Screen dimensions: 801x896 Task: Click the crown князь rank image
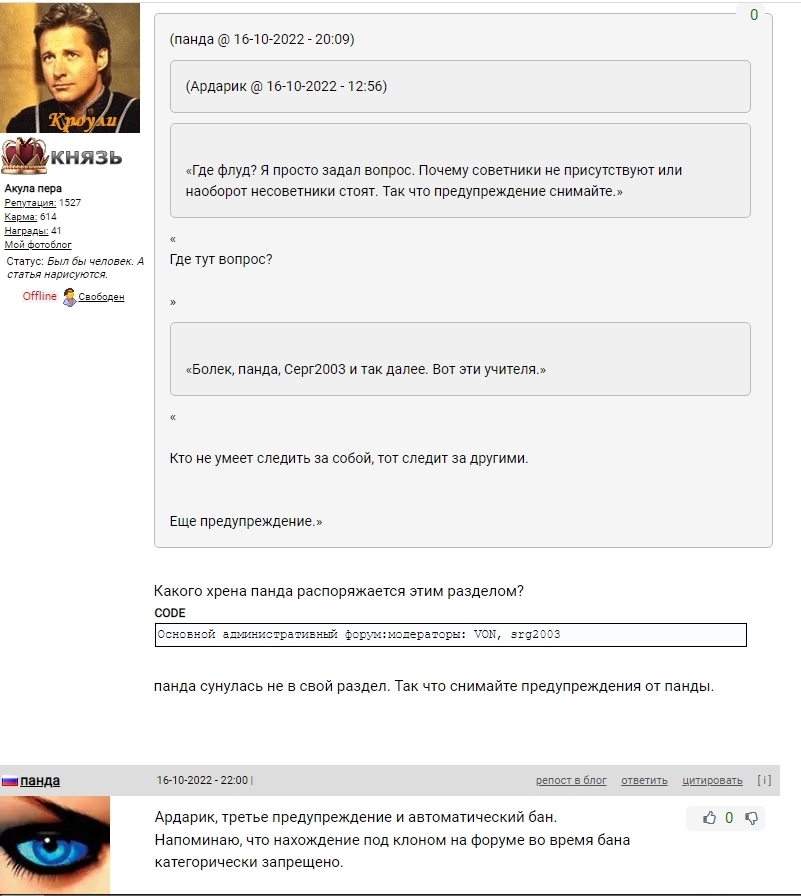[62, 155]
